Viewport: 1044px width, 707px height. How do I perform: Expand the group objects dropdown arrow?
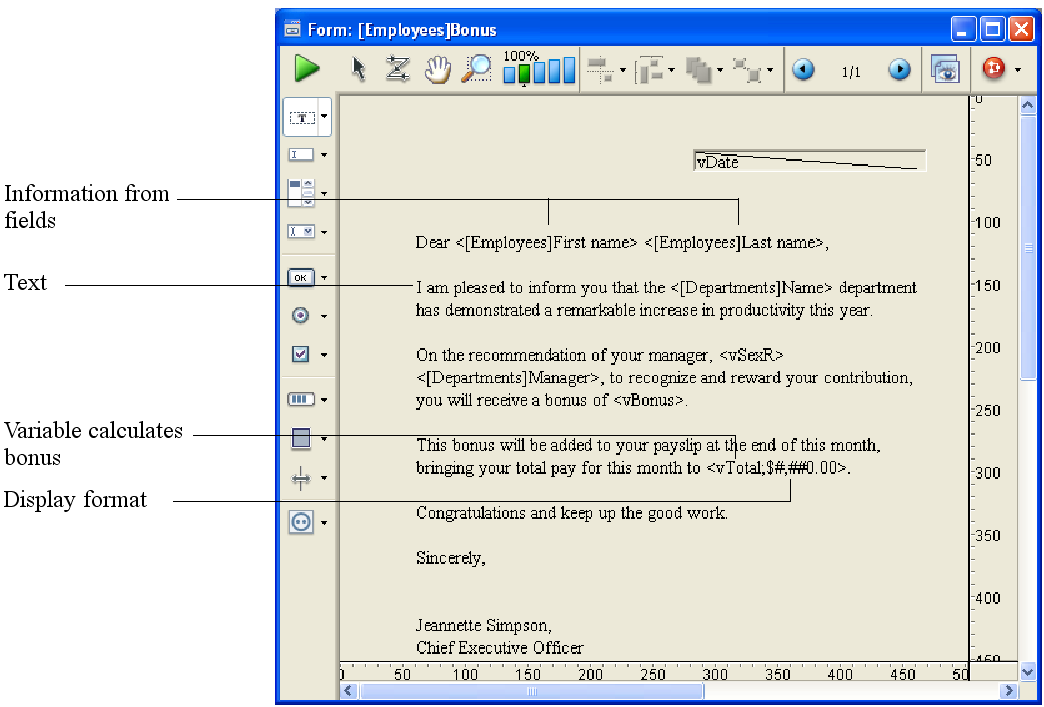click(x=770, y=70)
